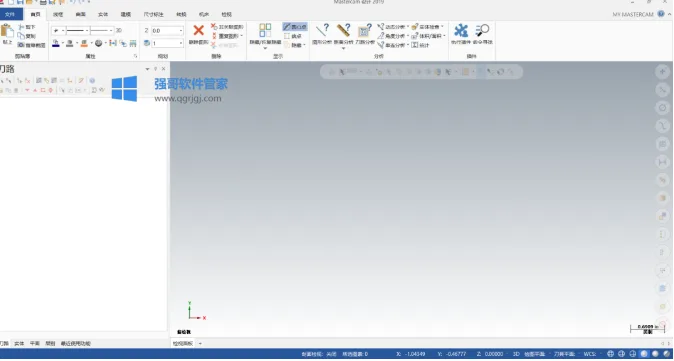
Task: Close the toolpaths panel with X
Action: coord(163,69)
